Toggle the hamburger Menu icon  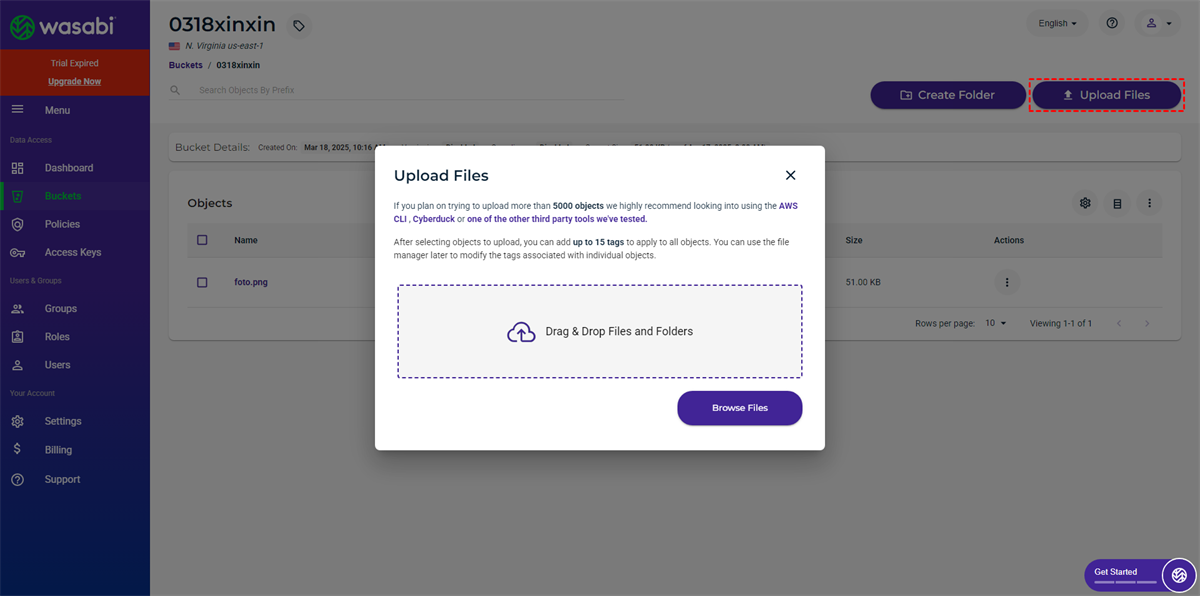[17, 110]
